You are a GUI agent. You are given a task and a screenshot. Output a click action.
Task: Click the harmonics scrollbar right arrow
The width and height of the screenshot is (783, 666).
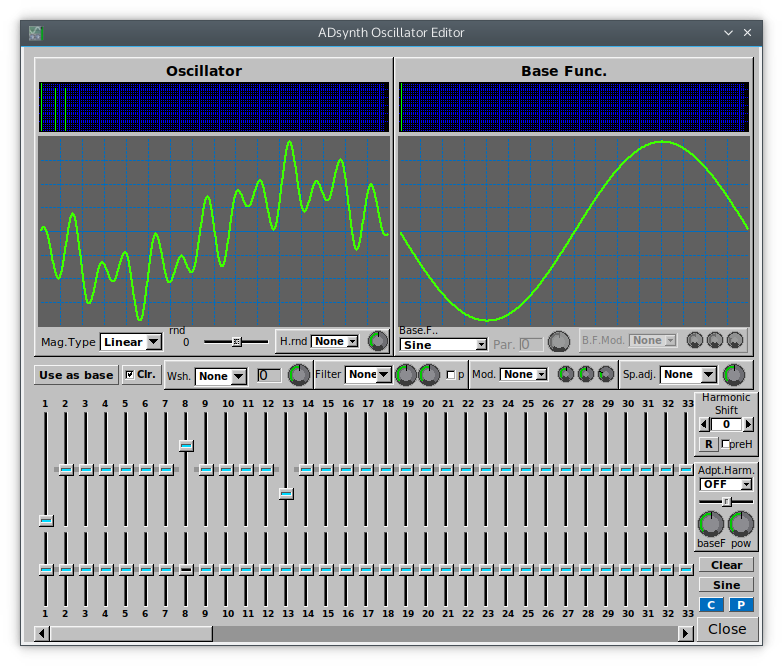point(686,634)
